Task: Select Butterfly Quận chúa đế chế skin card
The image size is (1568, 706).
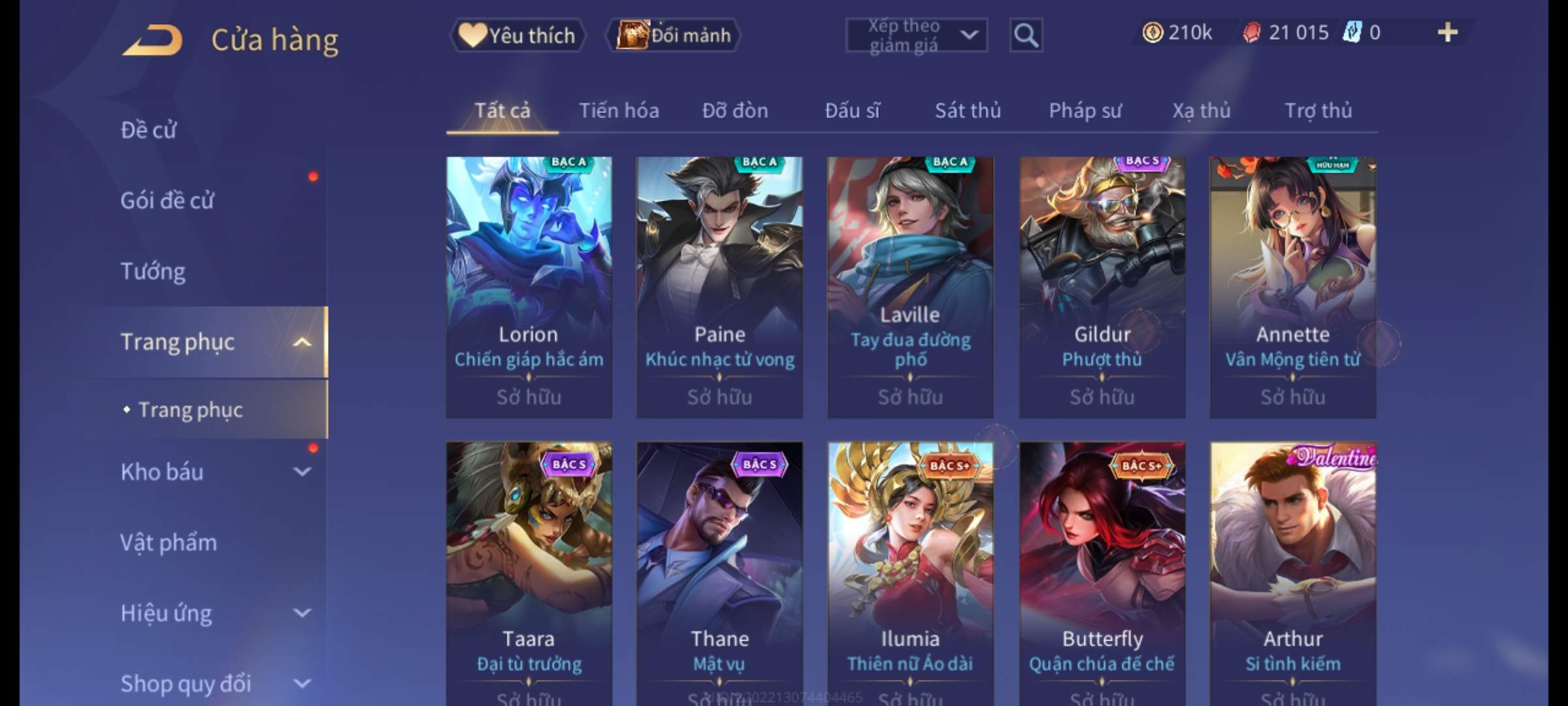Action: [1102, 574]
